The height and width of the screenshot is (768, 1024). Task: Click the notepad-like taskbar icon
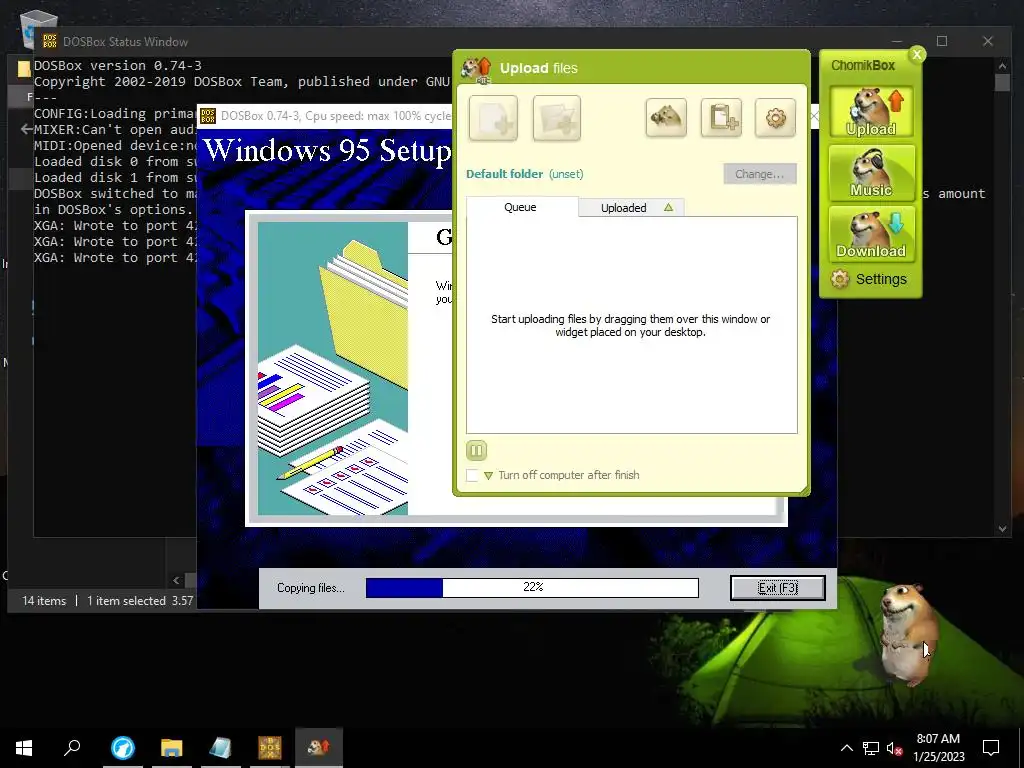221,748
